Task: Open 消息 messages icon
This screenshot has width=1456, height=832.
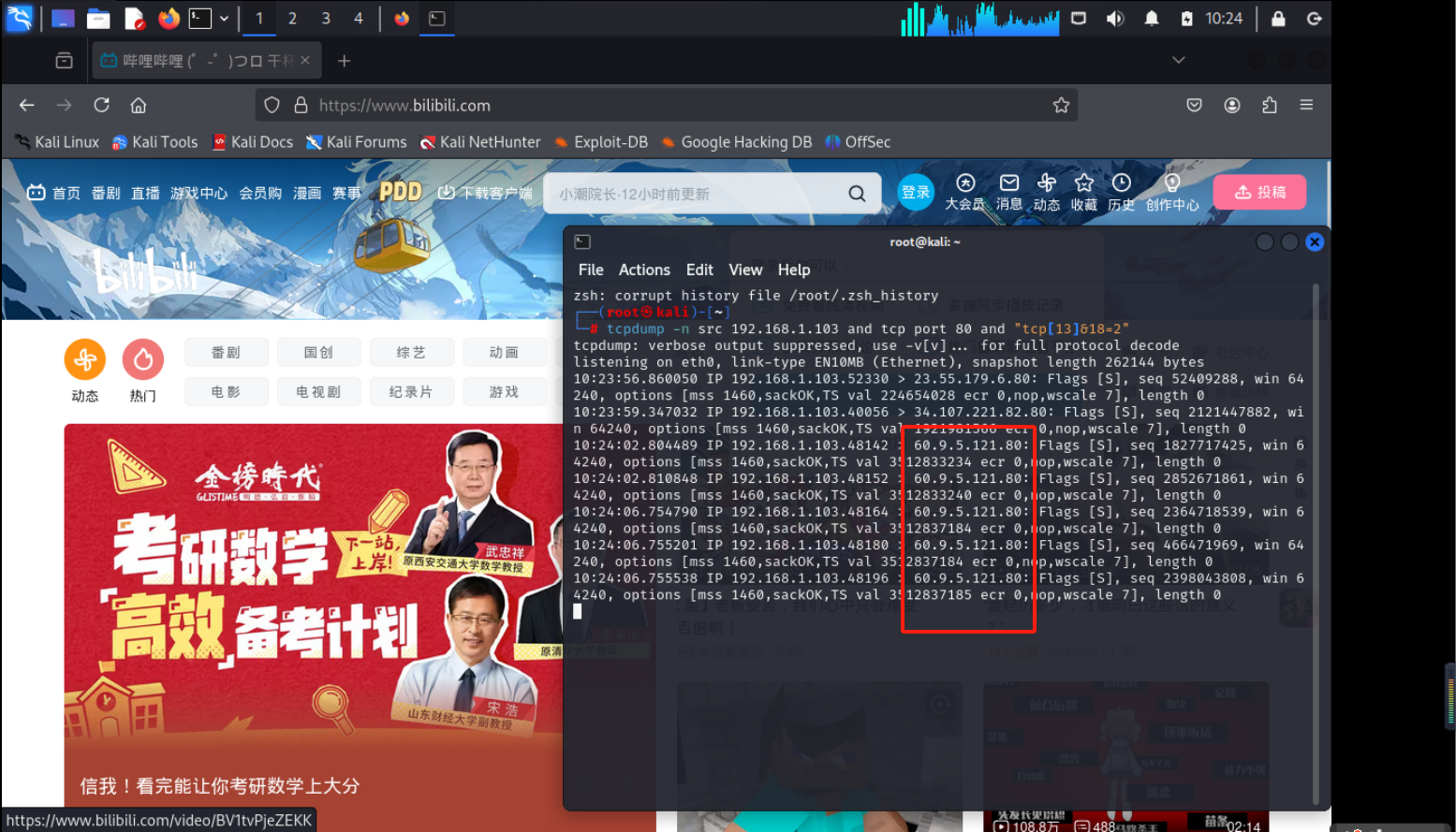Action: pos(1009,192)
